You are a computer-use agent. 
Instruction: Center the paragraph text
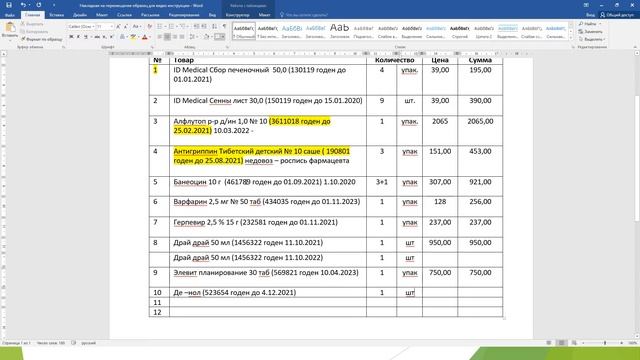click(167, 37)
